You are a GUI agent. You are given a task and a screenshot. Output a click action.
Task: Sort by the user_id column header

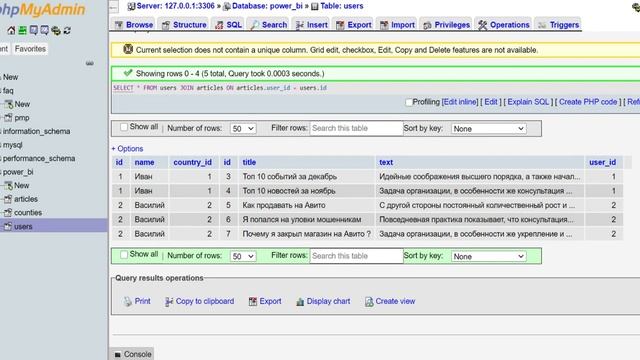(602, 162)
